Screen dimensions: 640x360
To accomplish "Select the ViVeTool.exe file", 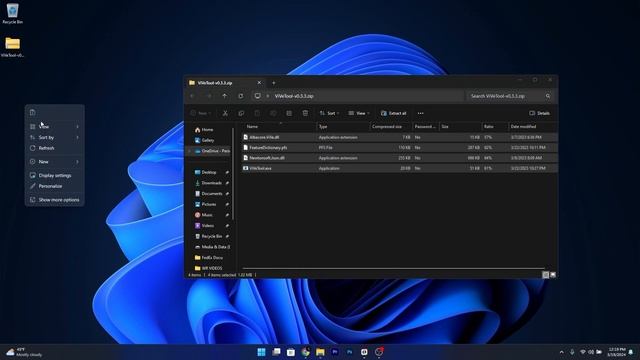I will click(x=399, y=168).
